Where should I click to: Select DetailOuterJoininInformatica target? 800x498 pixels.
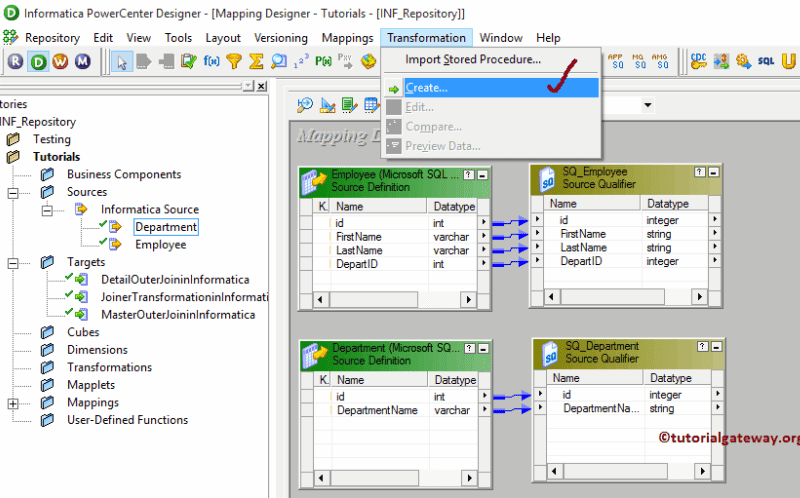[175, 280]
